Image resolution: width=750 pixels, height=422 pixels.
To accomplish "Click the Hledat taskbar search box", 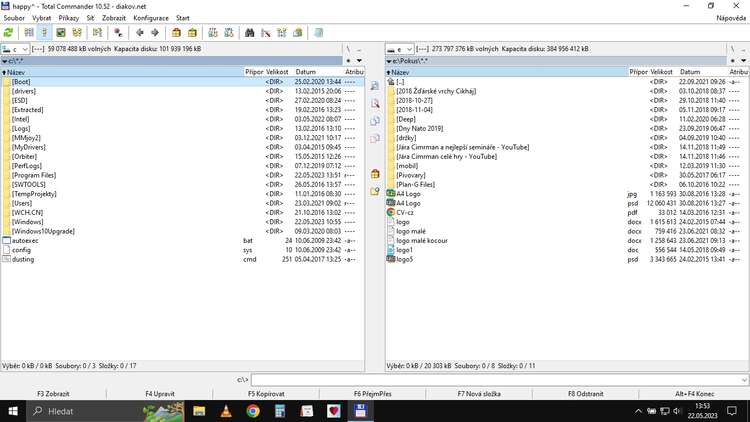I will (105, 411).
